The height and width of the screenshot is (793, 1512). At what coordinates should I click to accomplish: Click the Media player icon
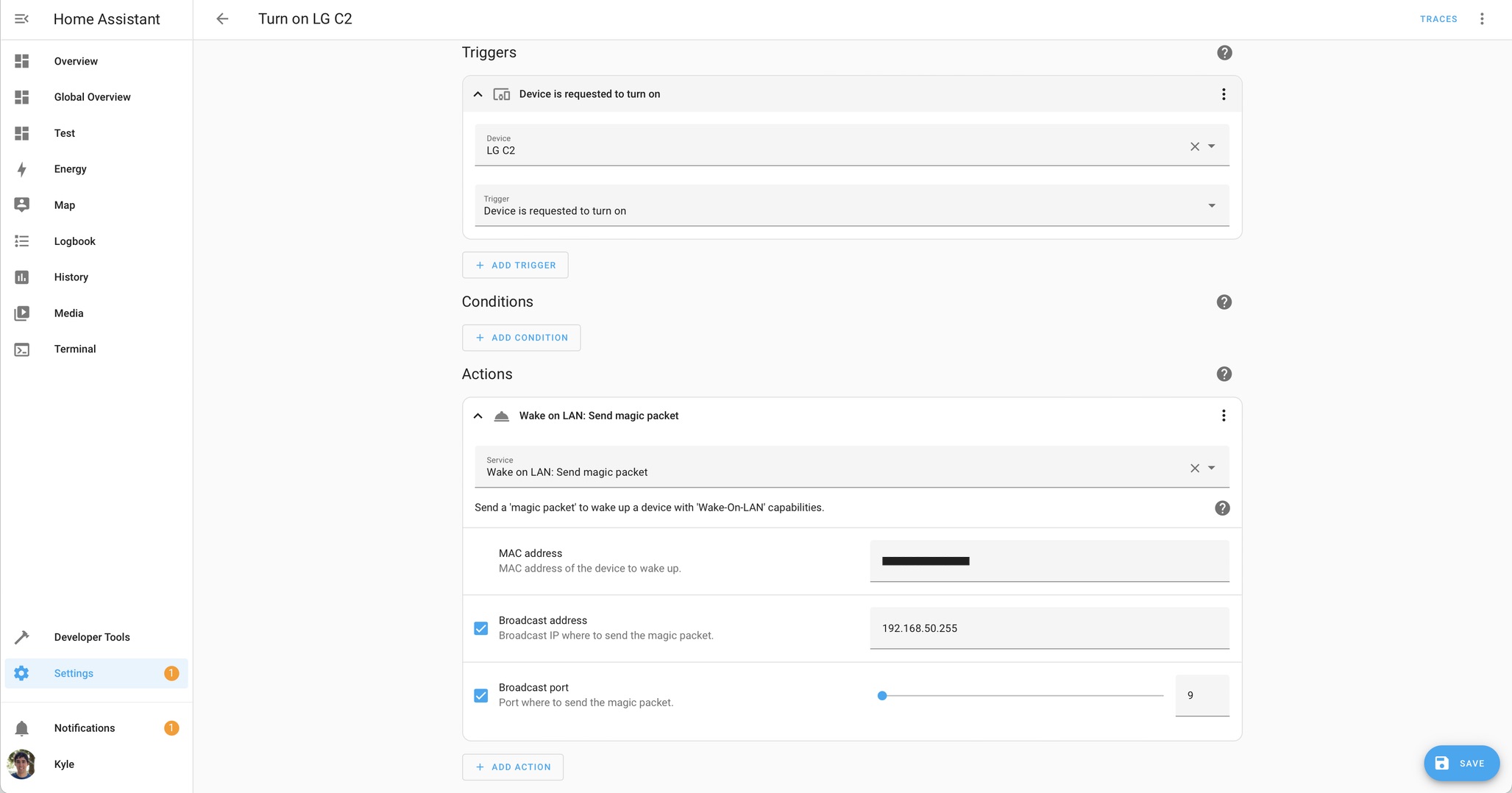(22, 313)
